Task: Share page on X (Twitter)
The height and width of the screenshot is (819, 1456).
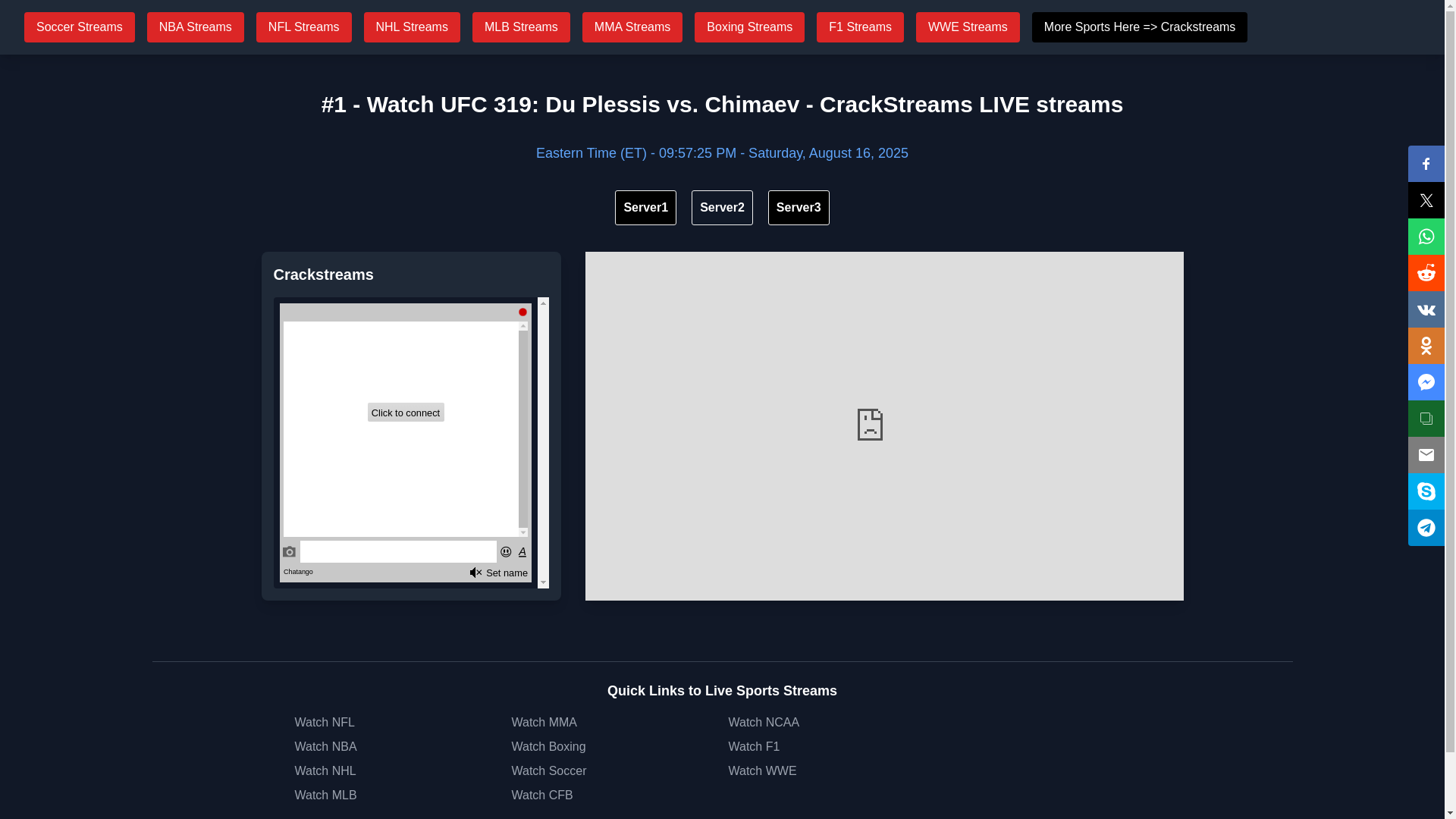Action: tap(1426, 200)
